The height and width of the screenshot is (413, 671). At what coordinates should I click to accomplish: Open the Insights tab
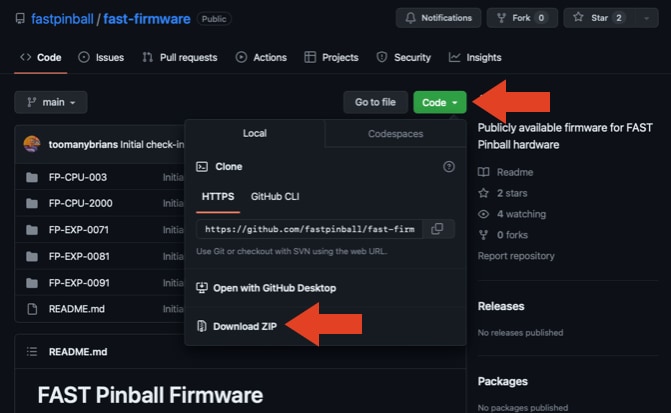pos(475,57)
